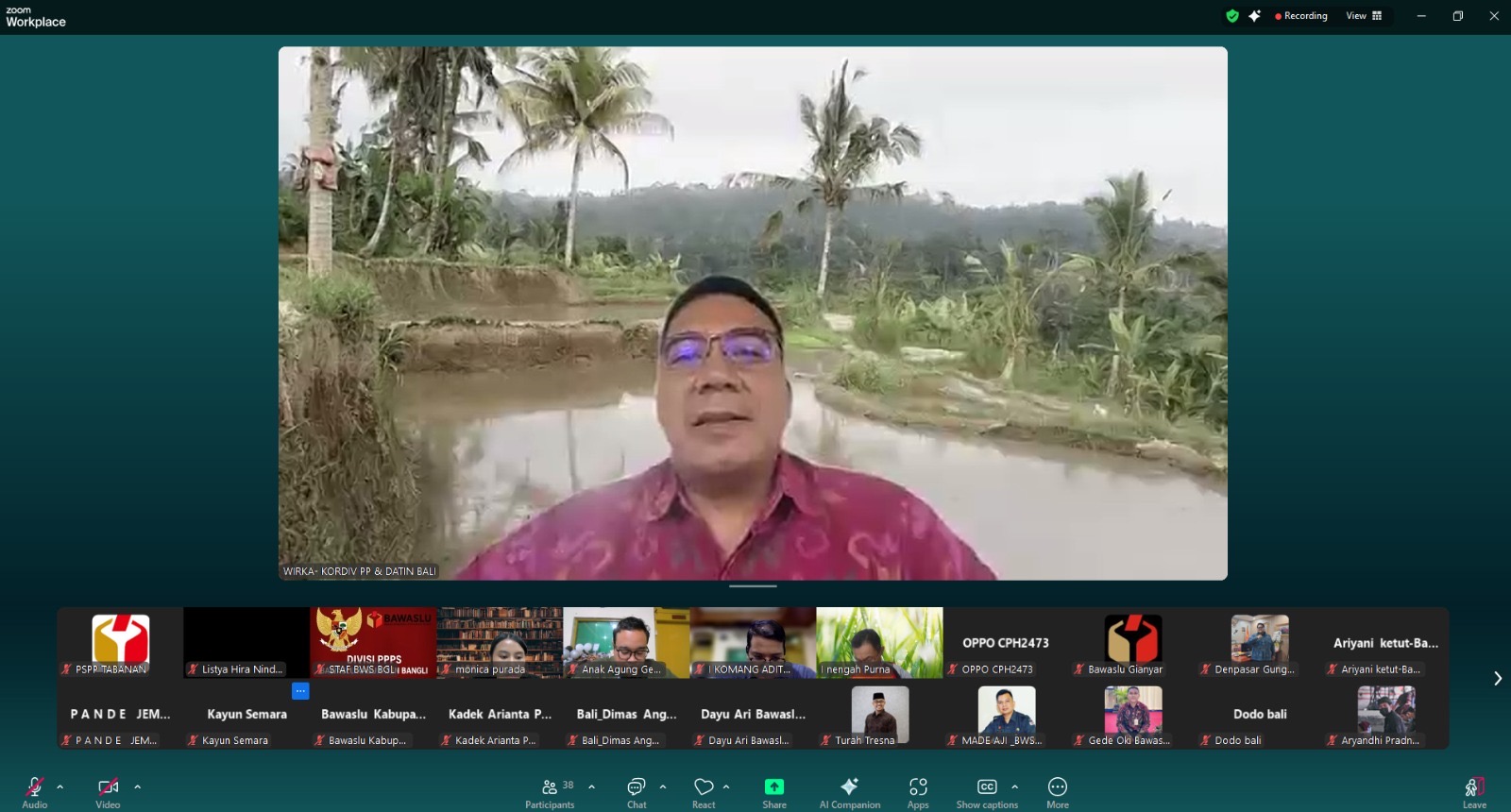The image size is (1511, 812).
Task: Start camera using the Video button
Action: coord(108,791)
